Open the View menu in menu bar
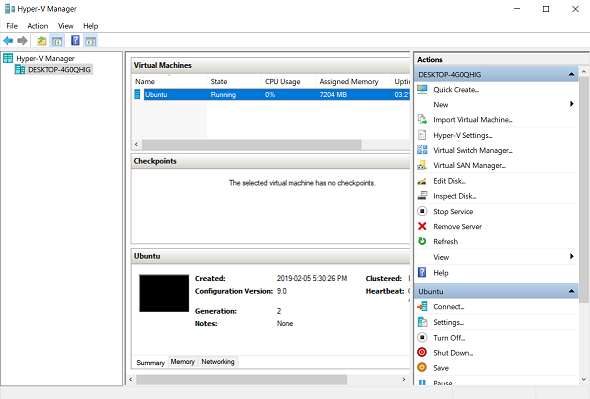The width and height of the screenshot is (590, 399). (x=65, y=26)
